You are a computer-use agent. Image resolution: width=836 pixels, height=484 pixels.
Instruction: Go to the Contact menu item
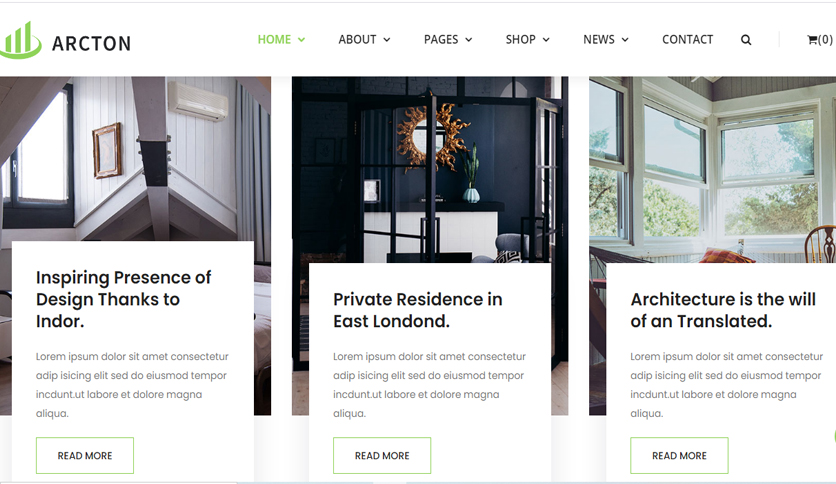687,39
